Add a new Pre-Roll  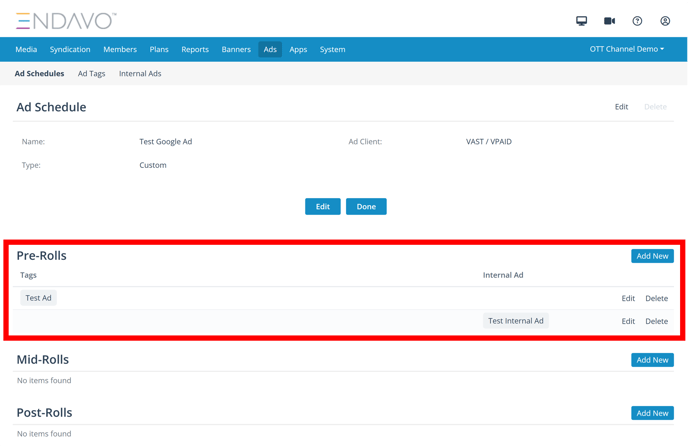[652, 256]
